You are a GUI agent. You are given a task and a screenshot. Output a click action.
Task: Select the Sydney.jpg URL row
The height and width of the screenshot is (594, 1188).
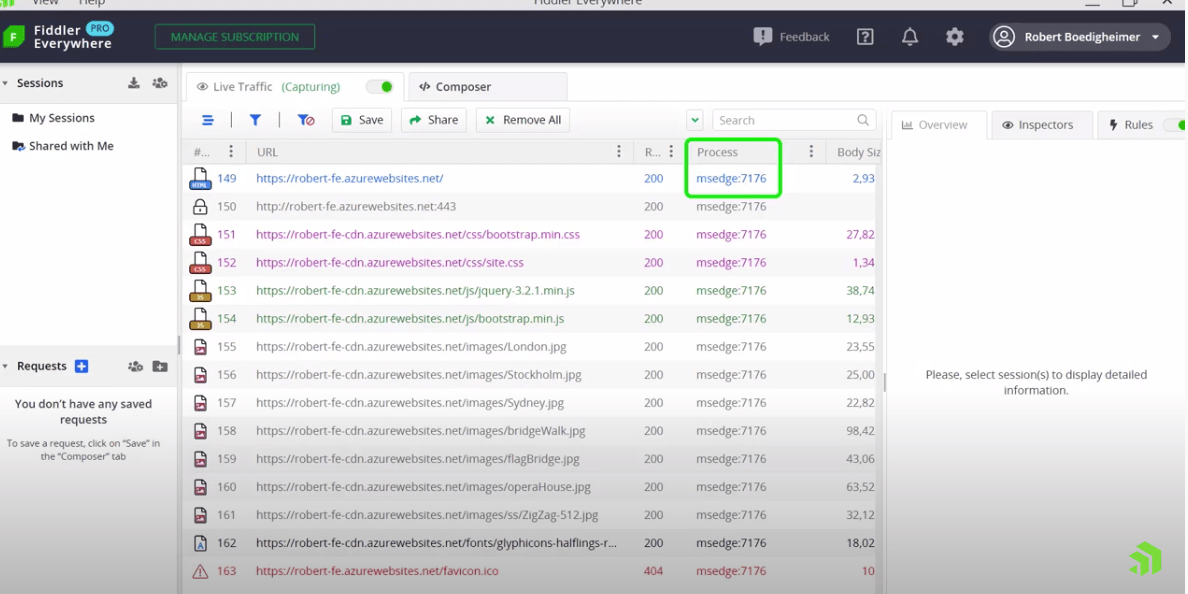coord(410,403)
